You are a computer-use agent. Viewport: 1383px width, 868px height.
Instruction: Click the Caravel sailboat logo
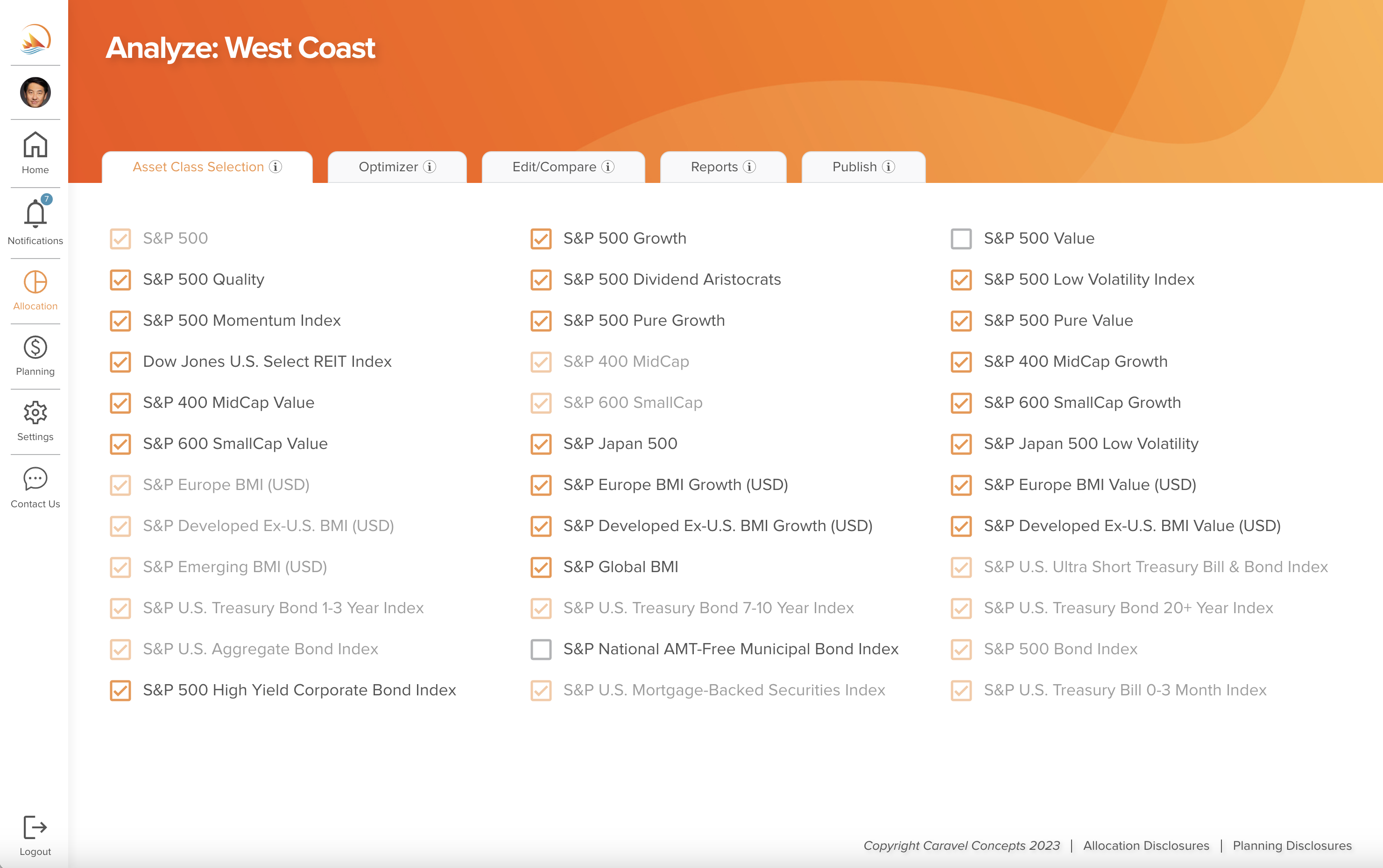click(35, 39)
